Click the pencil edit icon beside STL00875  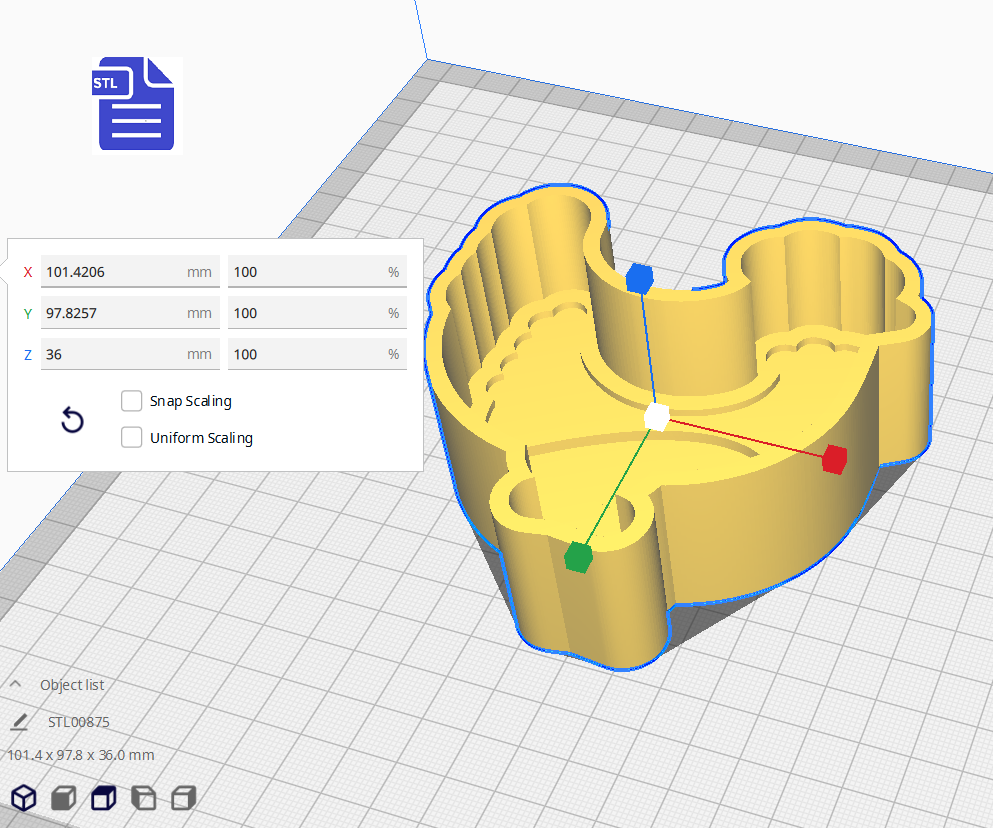tap(22, 721)
